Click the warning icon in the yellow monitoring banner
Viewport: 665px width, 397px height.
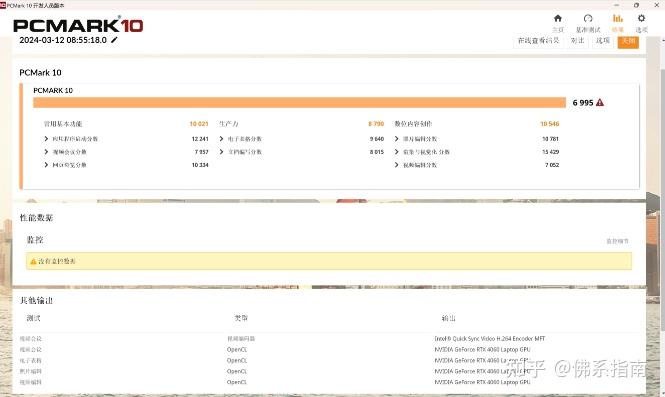pos(33,261)
